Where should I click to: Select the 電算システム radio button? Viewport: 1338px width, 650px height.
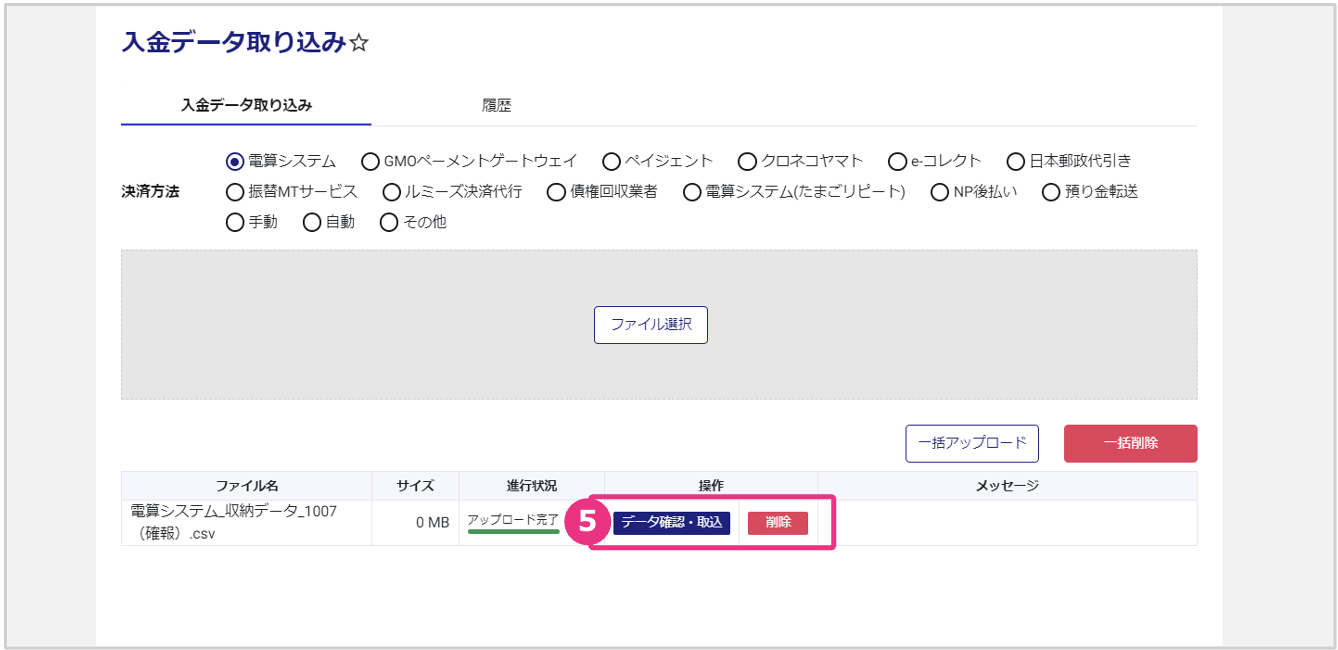(236, 161)
